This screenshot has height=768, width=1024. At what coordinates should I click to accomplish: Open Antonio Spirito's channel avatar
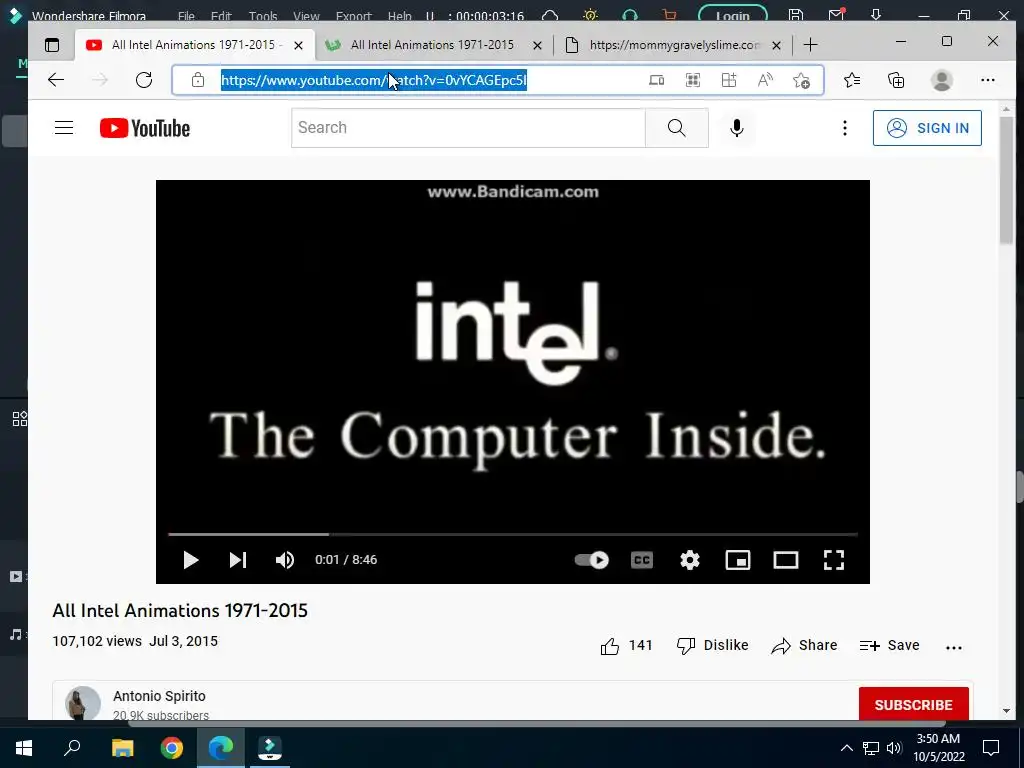[83, 703]
